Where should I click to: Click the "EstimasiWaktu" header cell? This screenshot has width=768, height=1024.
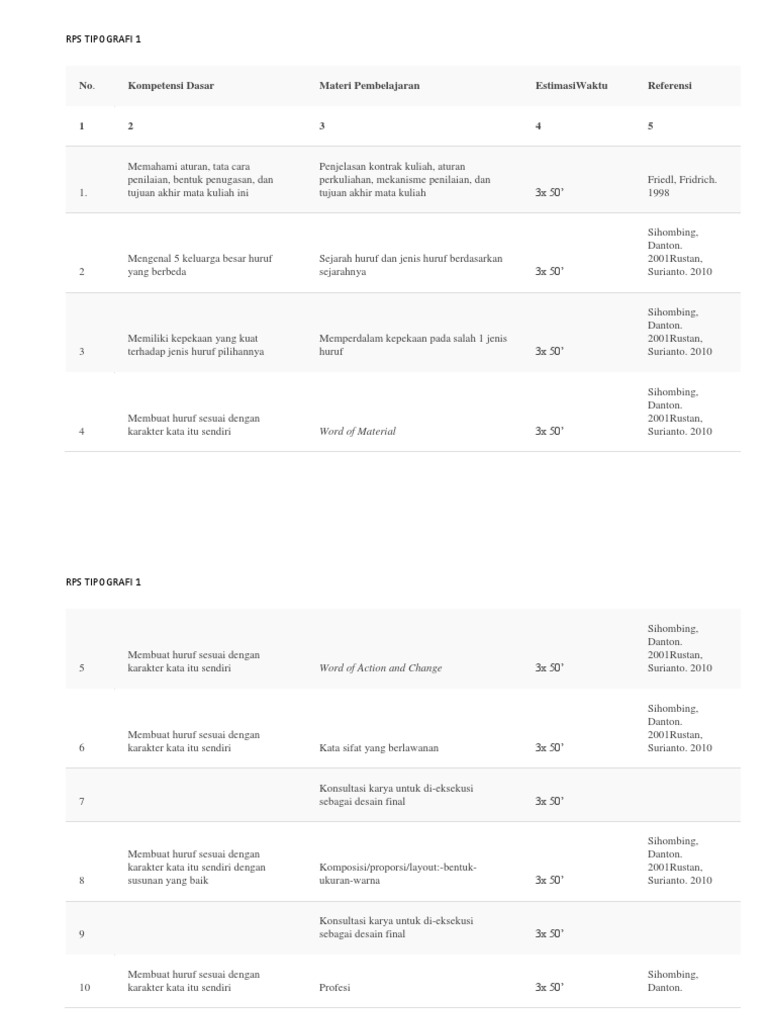(571, 86)
